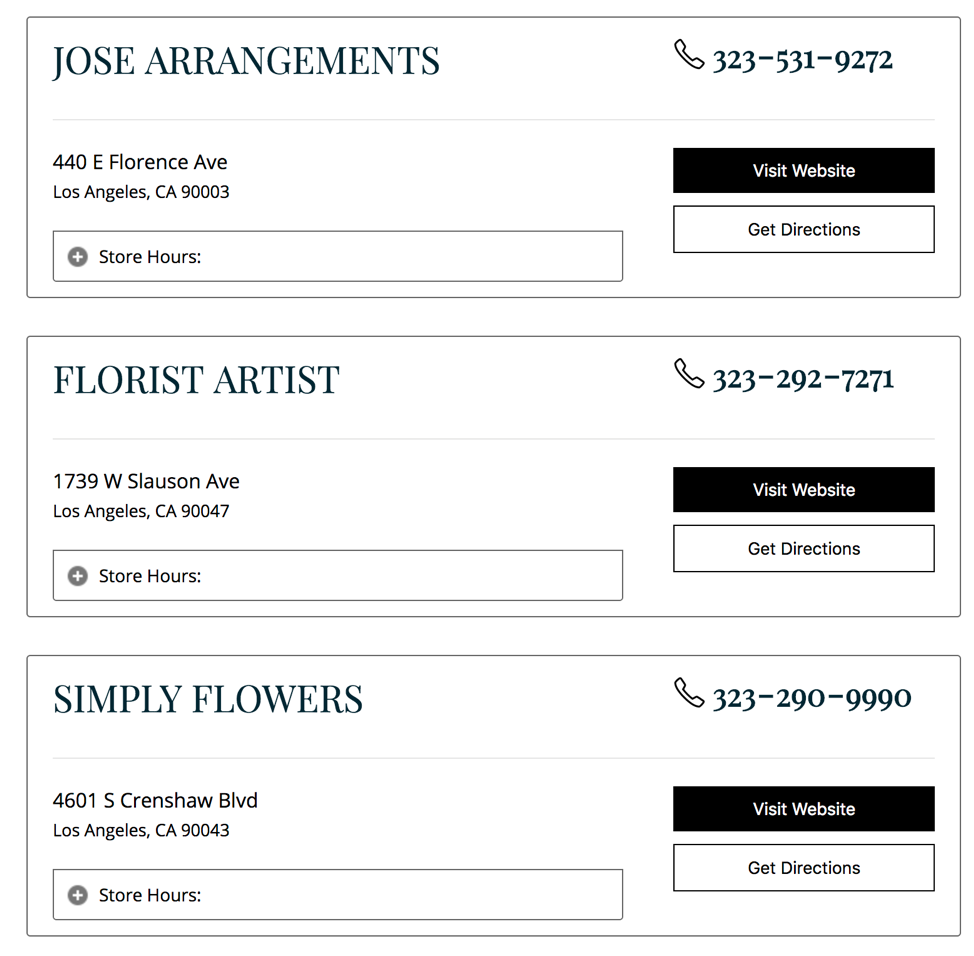Image resolution: width=974 pixels, height=956 pixels.
Task: Call phone number 323-531-9272
Action: click(802, 60)
